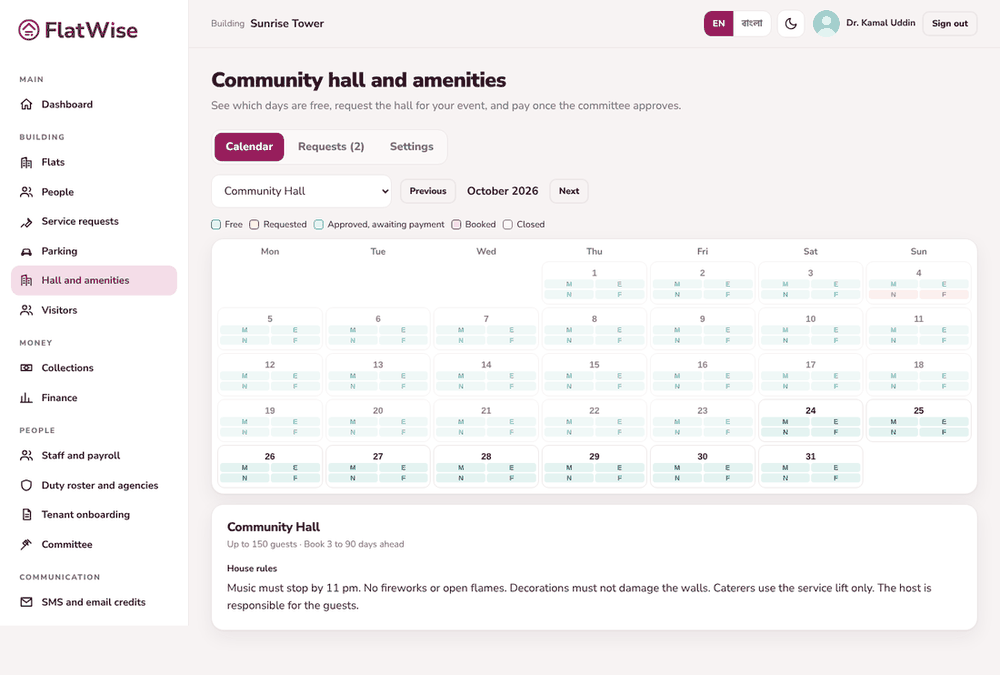Click the People icon in the Building section
This screenshot has width=1000, height=675.
tap(26, 192)
